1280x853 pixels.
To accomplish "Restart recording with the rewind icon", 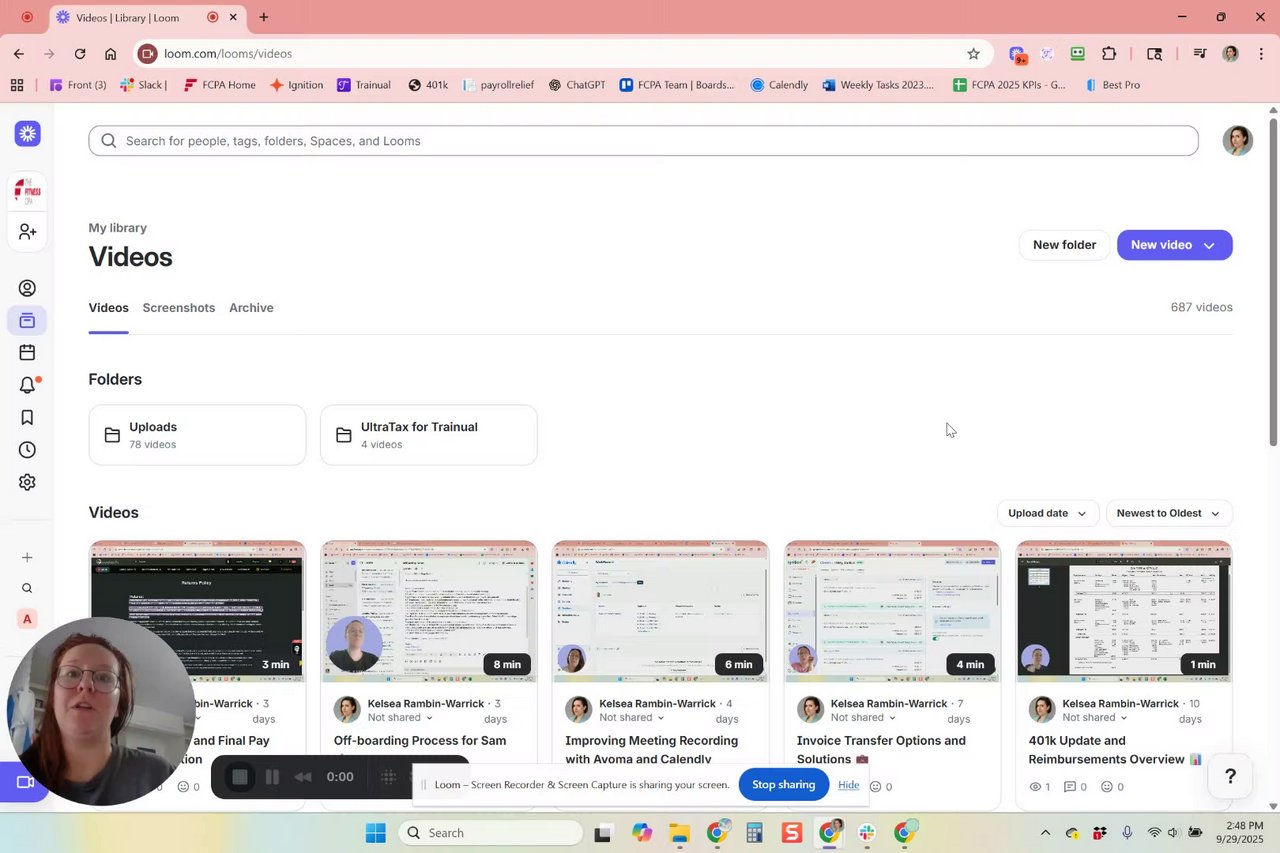I will [x=303, y=777].
